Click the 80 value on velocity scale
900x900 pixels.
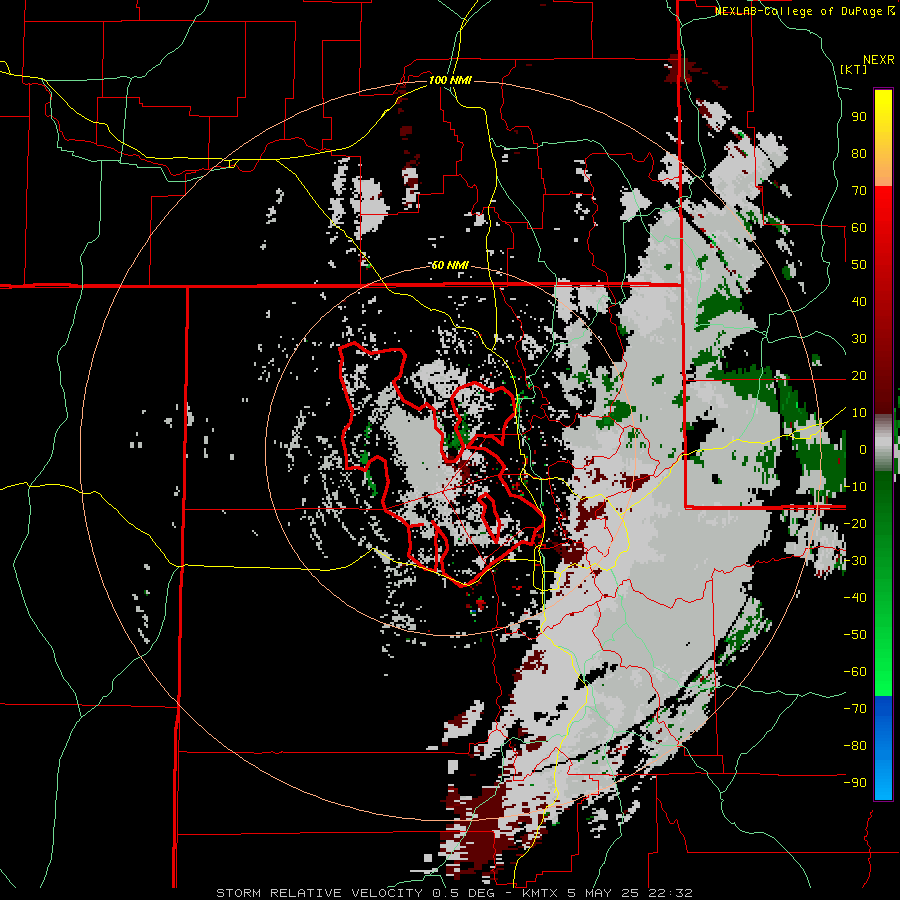[859, 153]
